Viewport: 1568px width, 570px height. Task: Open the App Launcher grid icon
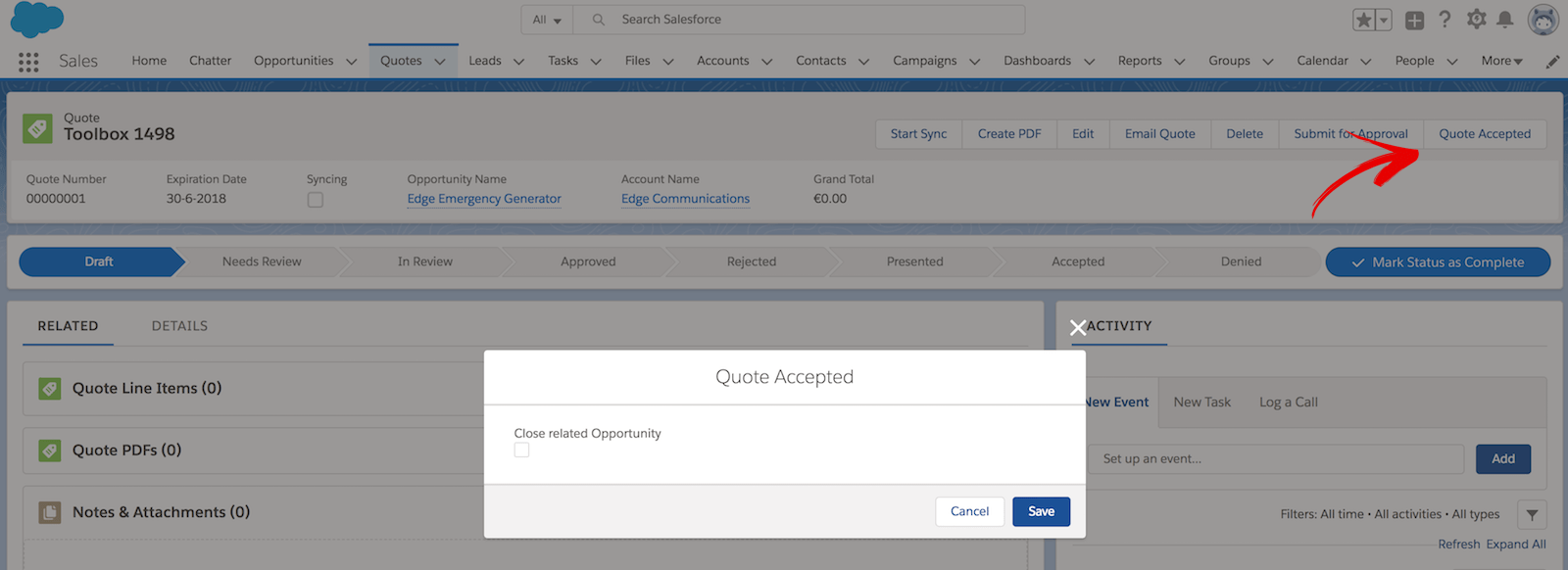click(28, 62)
